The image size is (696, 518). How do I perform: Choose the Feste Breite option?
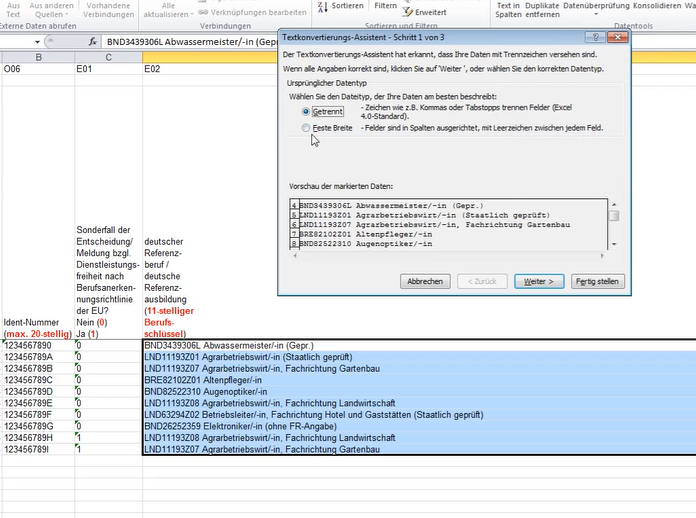[306, 129]
